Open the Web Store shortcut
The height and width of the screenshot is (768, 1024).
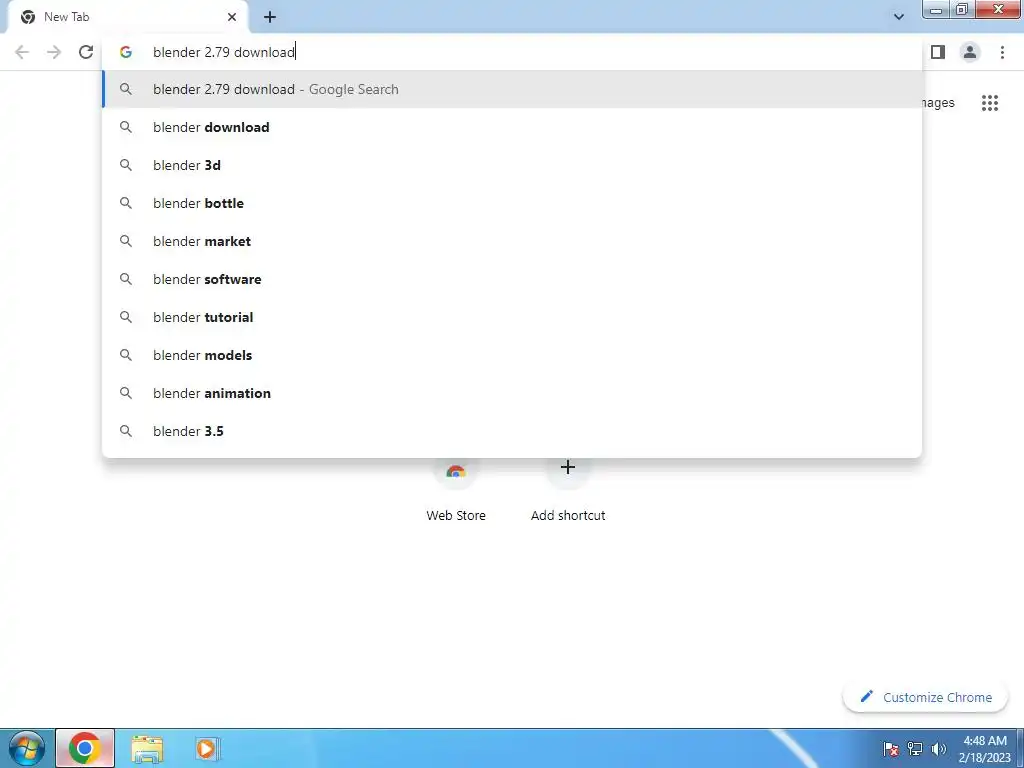(x=456, y=490)
